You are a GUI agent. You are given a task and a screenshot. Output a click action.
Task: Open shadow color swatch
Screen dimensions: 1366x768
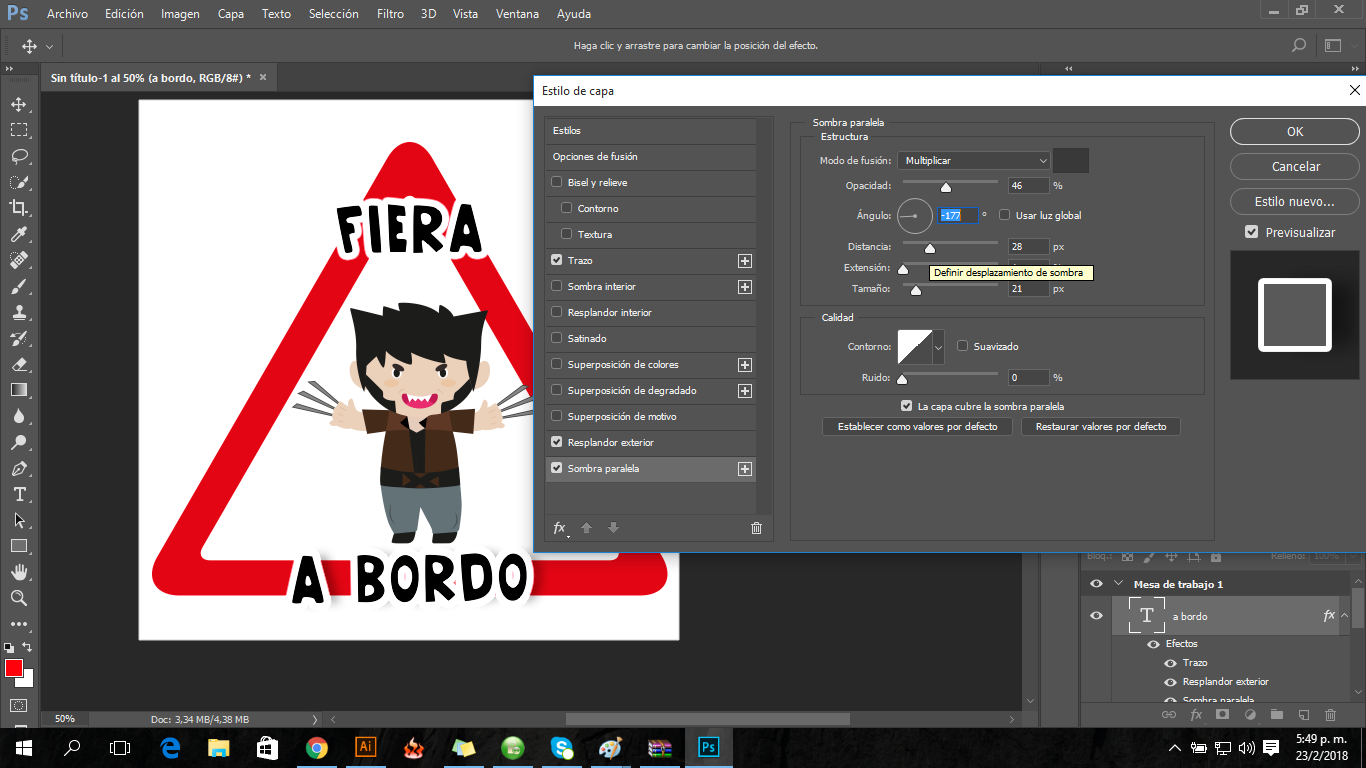(x=1071, y=160)
